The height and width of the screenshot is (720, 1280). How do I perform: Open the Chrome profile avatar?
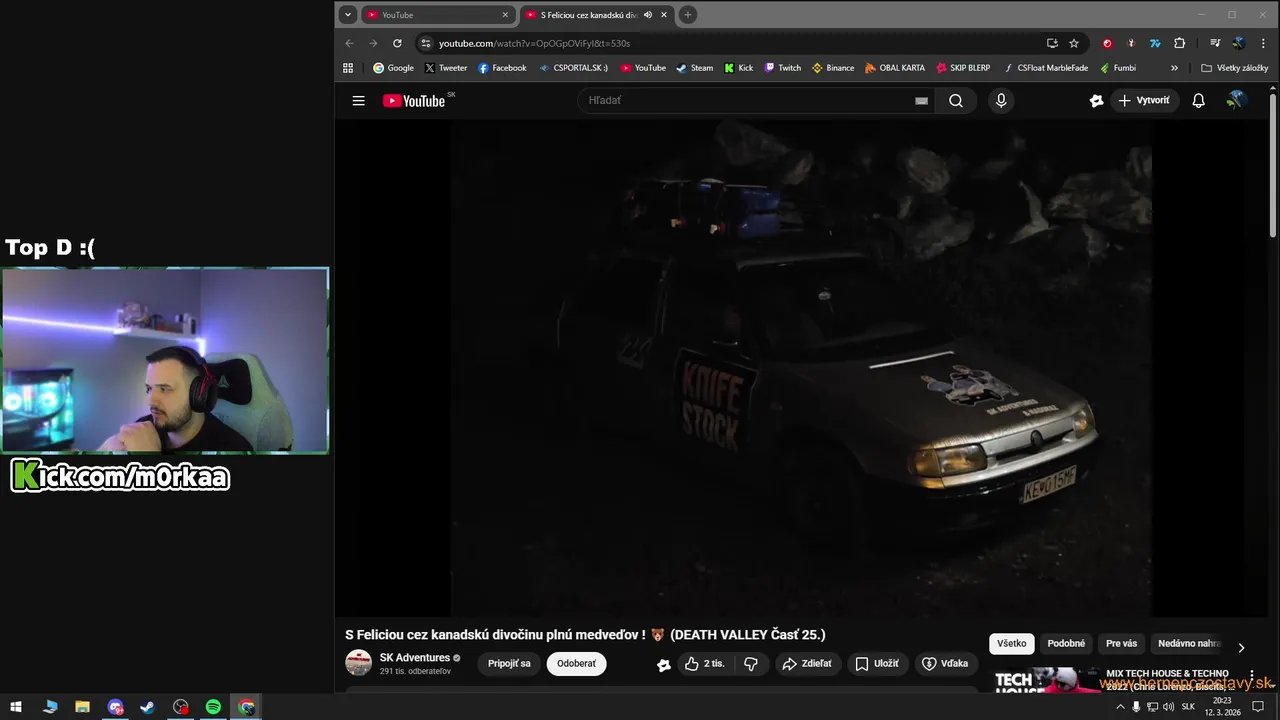(1239, 43)
